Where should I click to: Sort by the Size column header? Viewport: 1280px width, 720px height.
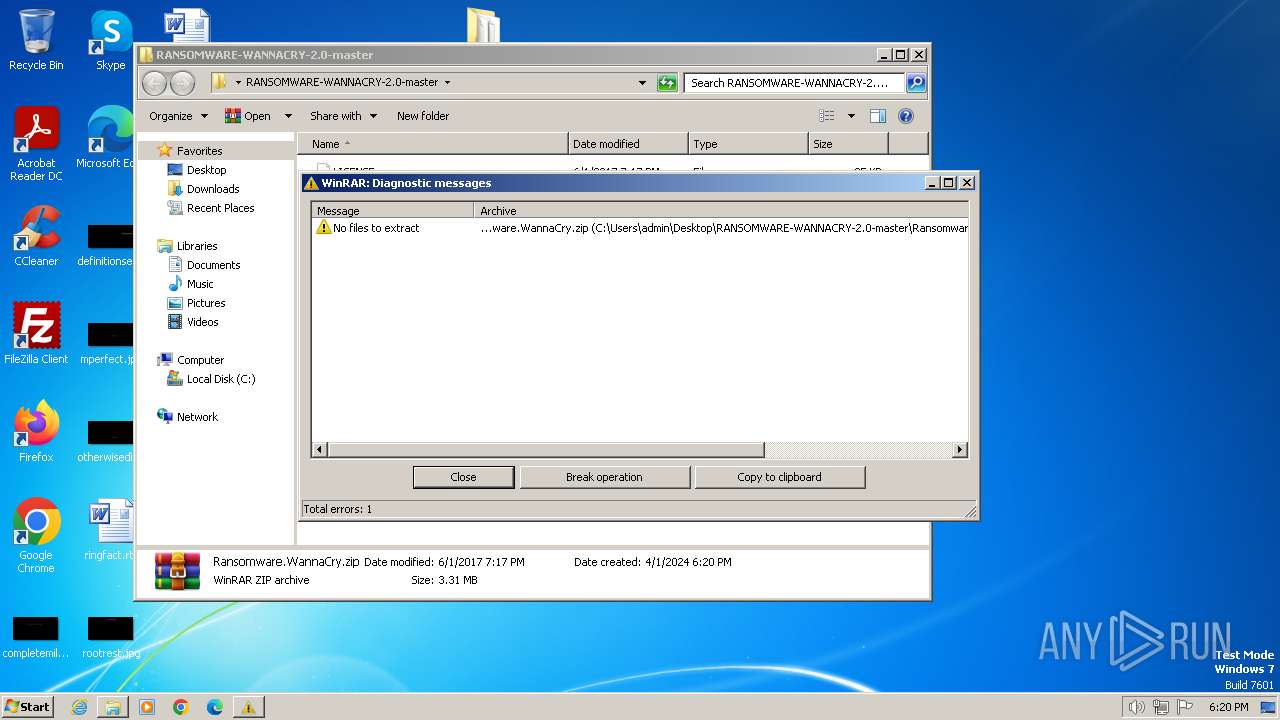(x=848, y=144)
